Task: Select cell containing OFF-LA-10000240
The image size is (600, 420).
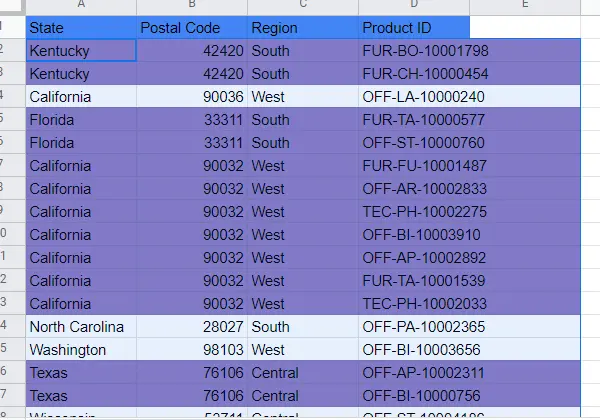Action: coord(414,96)
